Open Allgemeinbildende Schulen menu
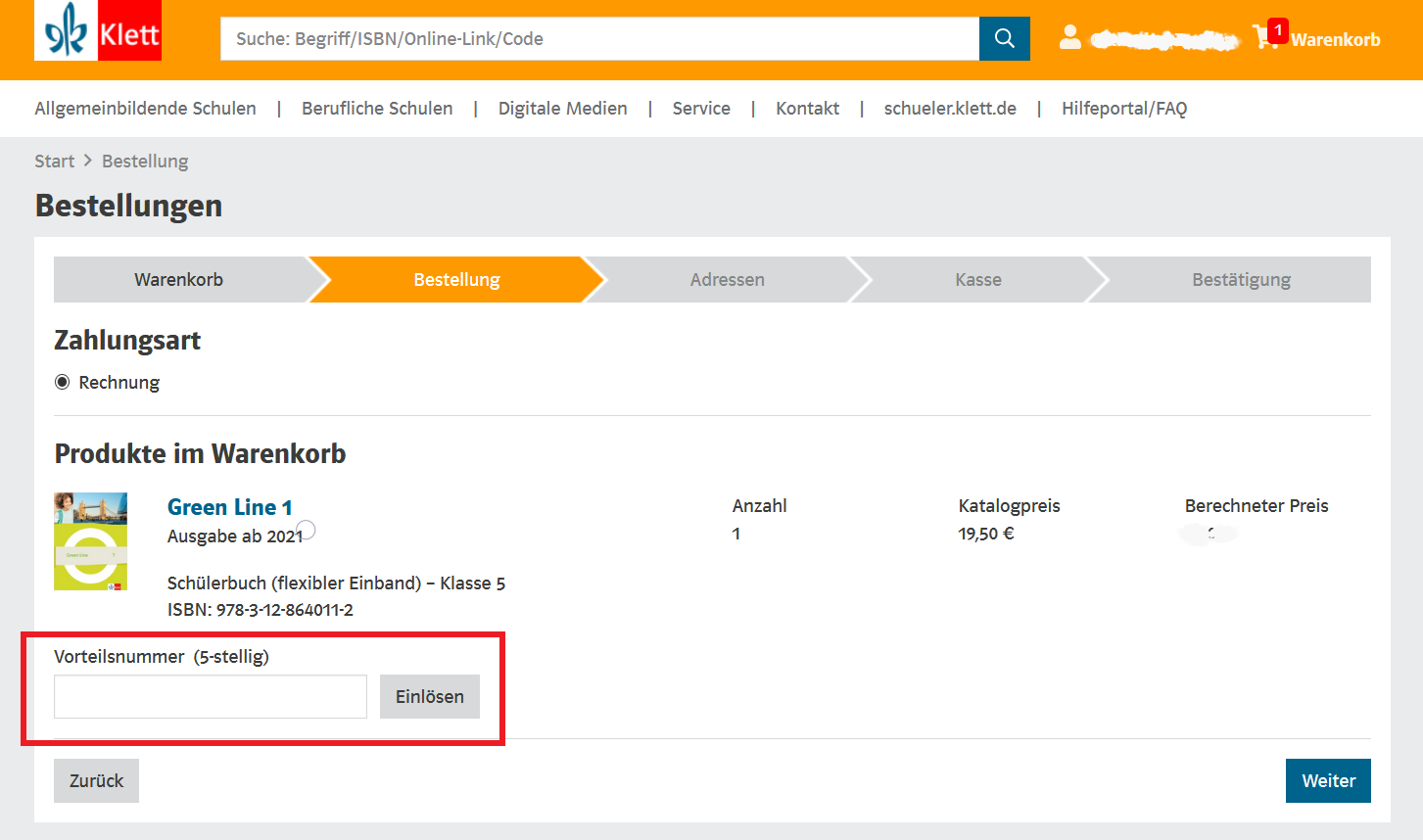Screen dimensions: 1423x840 tap(145, 109)
